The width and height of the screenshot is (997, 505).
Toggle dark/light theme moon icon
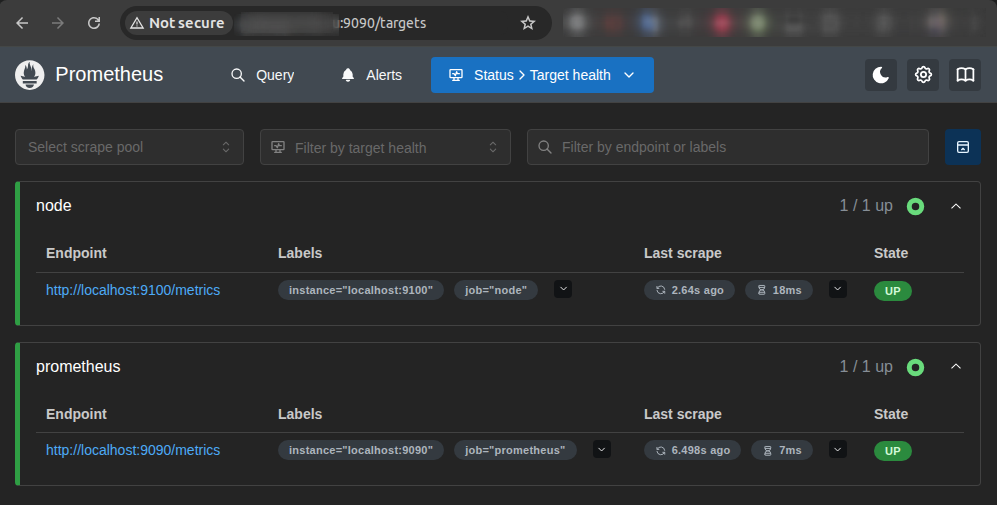tap(881, 75)
